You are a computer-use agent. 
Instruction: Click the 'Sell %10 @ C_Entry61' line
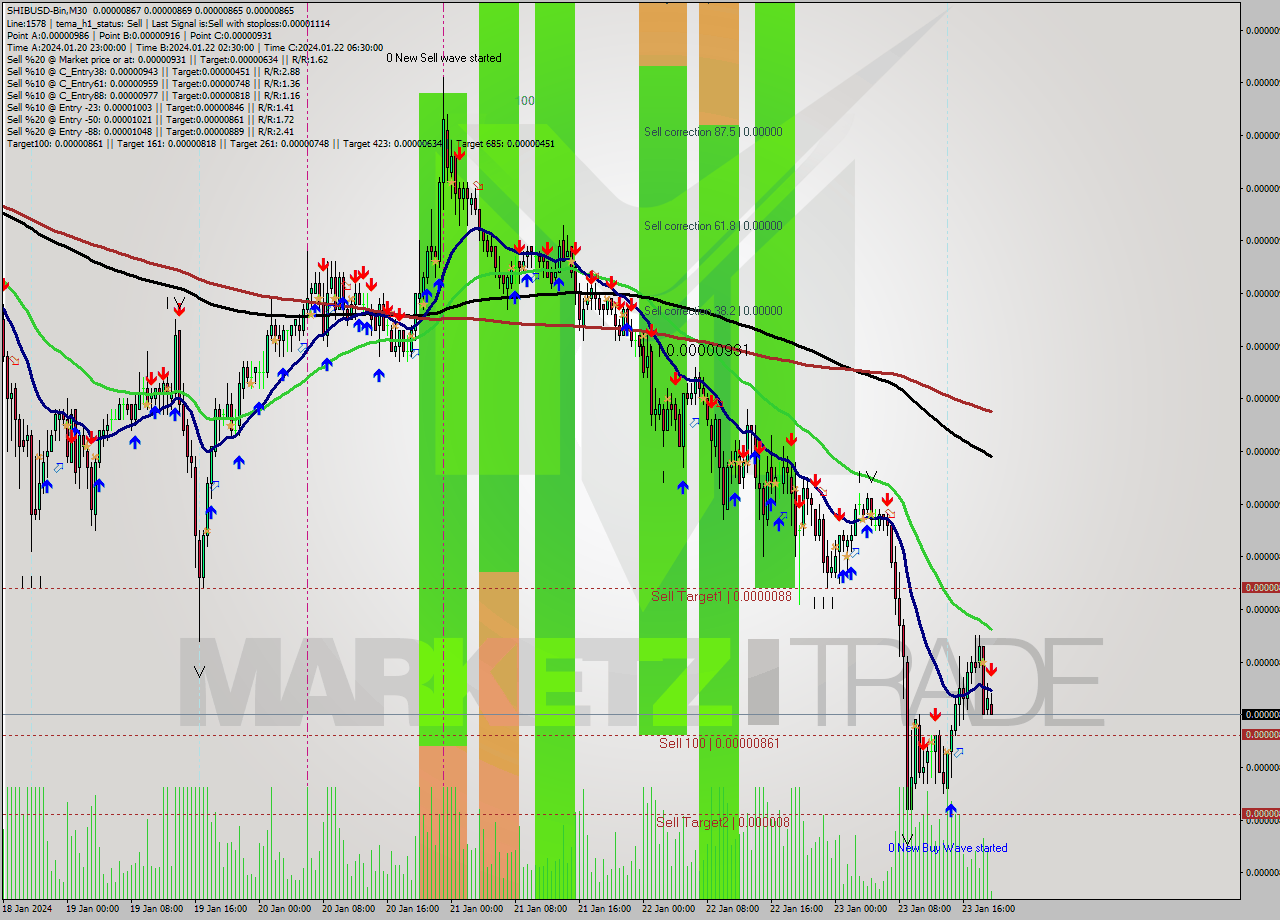pos(153,83)
